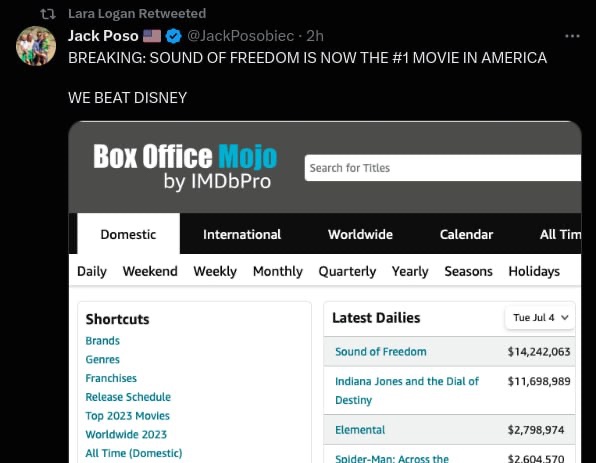Switch to the International tab
This screenshot has width=596, height=463.
242,235
